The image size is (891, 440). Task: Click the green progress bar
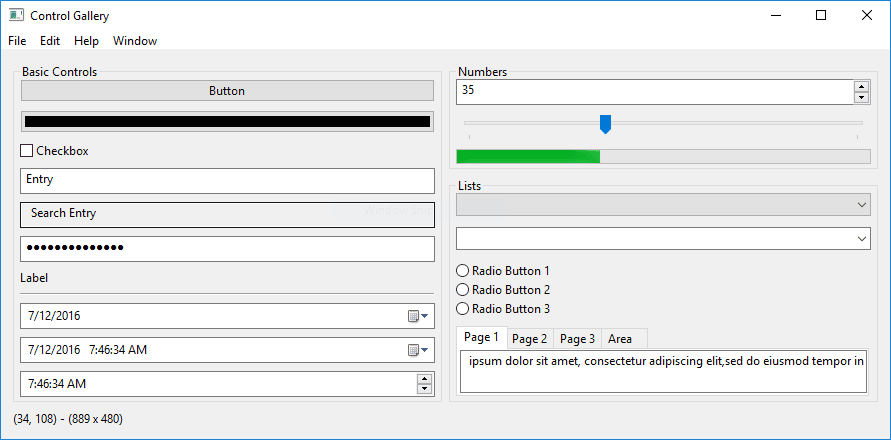point(663,156)
